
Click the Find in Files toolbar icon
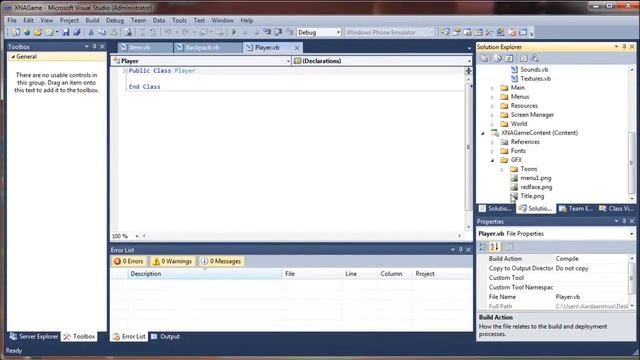click(x=128, y=32)
